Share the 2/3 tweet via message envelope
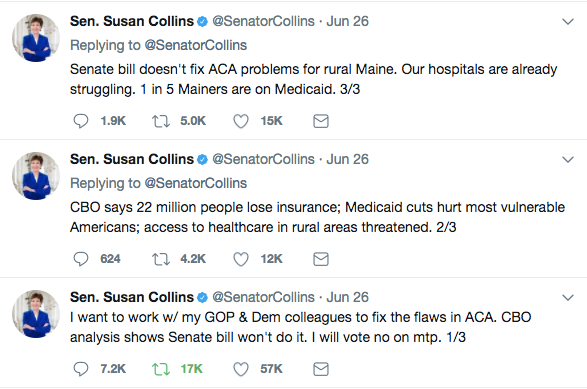This screenshot has width=587, height=389. [x=321, y=259]
